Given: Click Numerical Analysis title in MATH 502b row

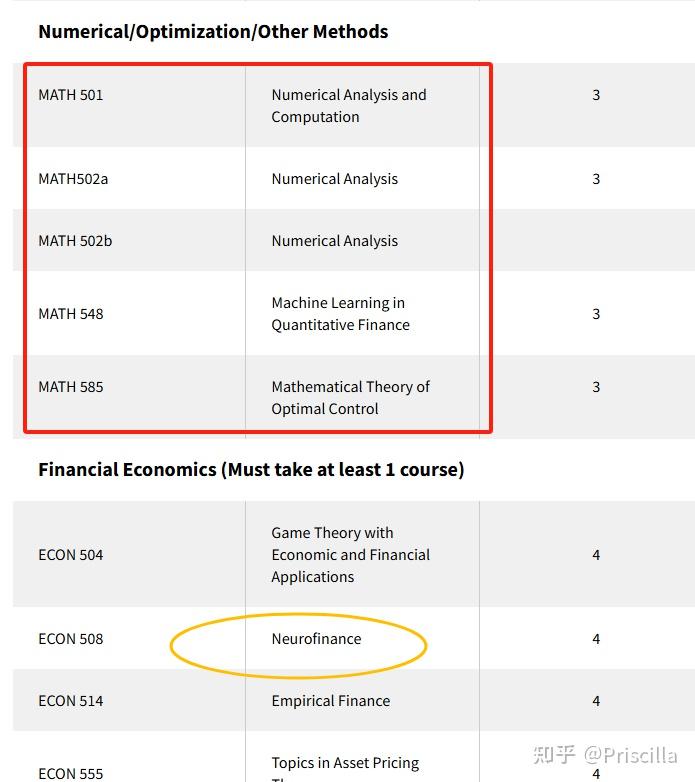Looking at the screenshot, I should tap(334, 241).
